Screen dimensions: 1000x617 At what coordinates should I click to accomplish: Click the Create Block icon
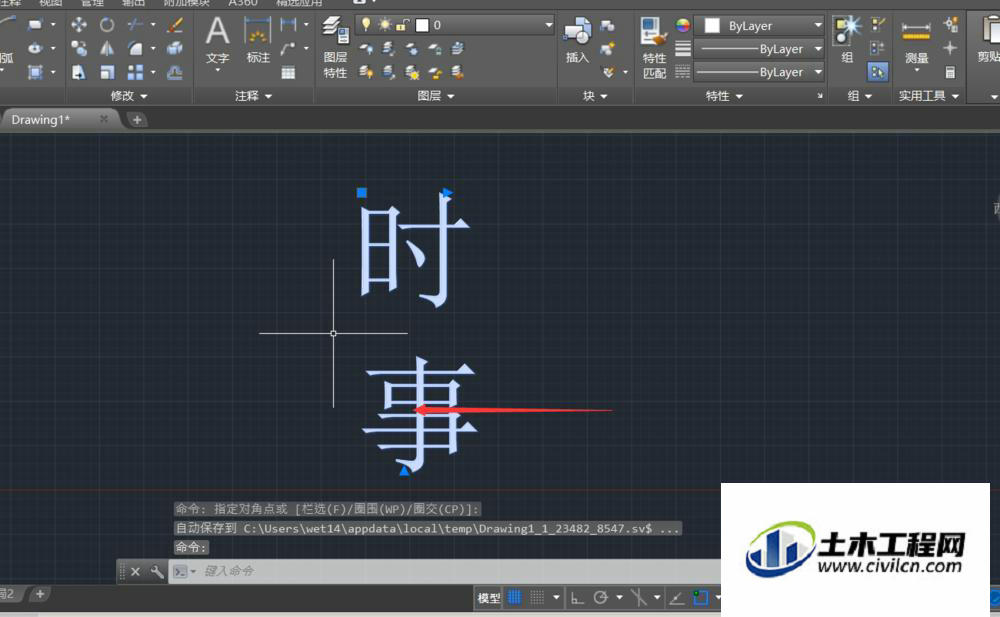pyautogui.click(x=608, y=25)
